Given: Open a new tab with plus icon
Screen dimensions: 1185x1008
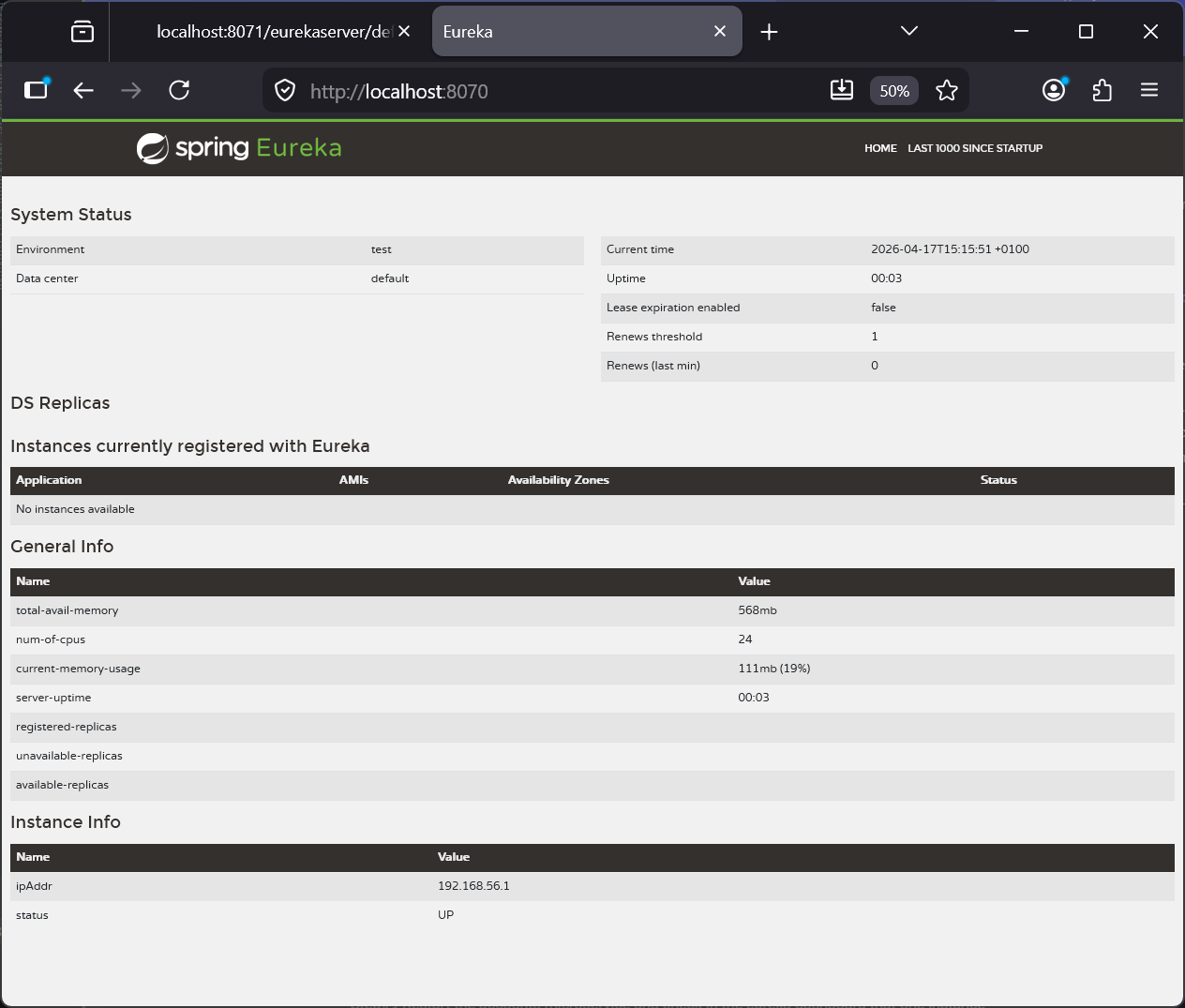Looking at the screenshot, I should (x=769, y=32).
